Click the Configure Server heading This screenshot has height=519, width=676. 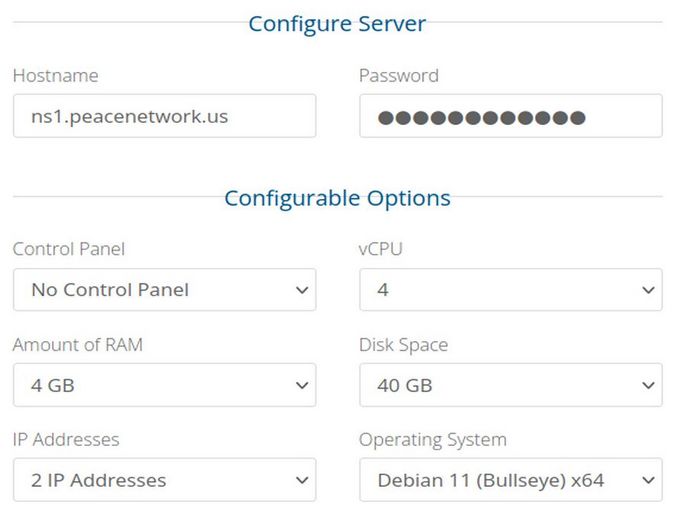(x=337, y=24)
